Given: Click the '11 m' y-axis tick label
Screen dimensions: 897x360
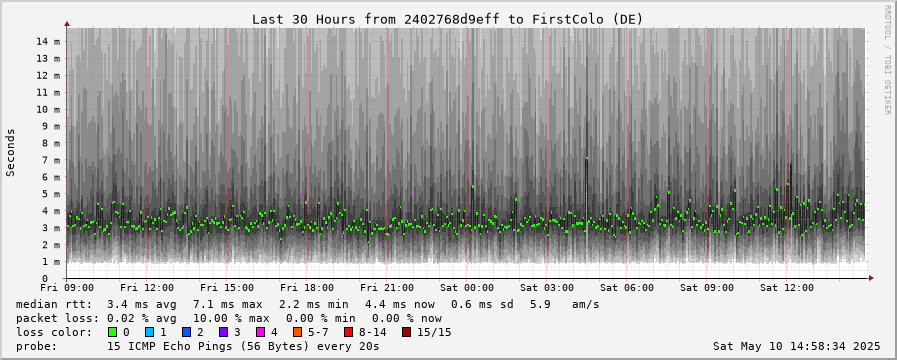Looking at the screenshot, I should [x=48, y=92].
